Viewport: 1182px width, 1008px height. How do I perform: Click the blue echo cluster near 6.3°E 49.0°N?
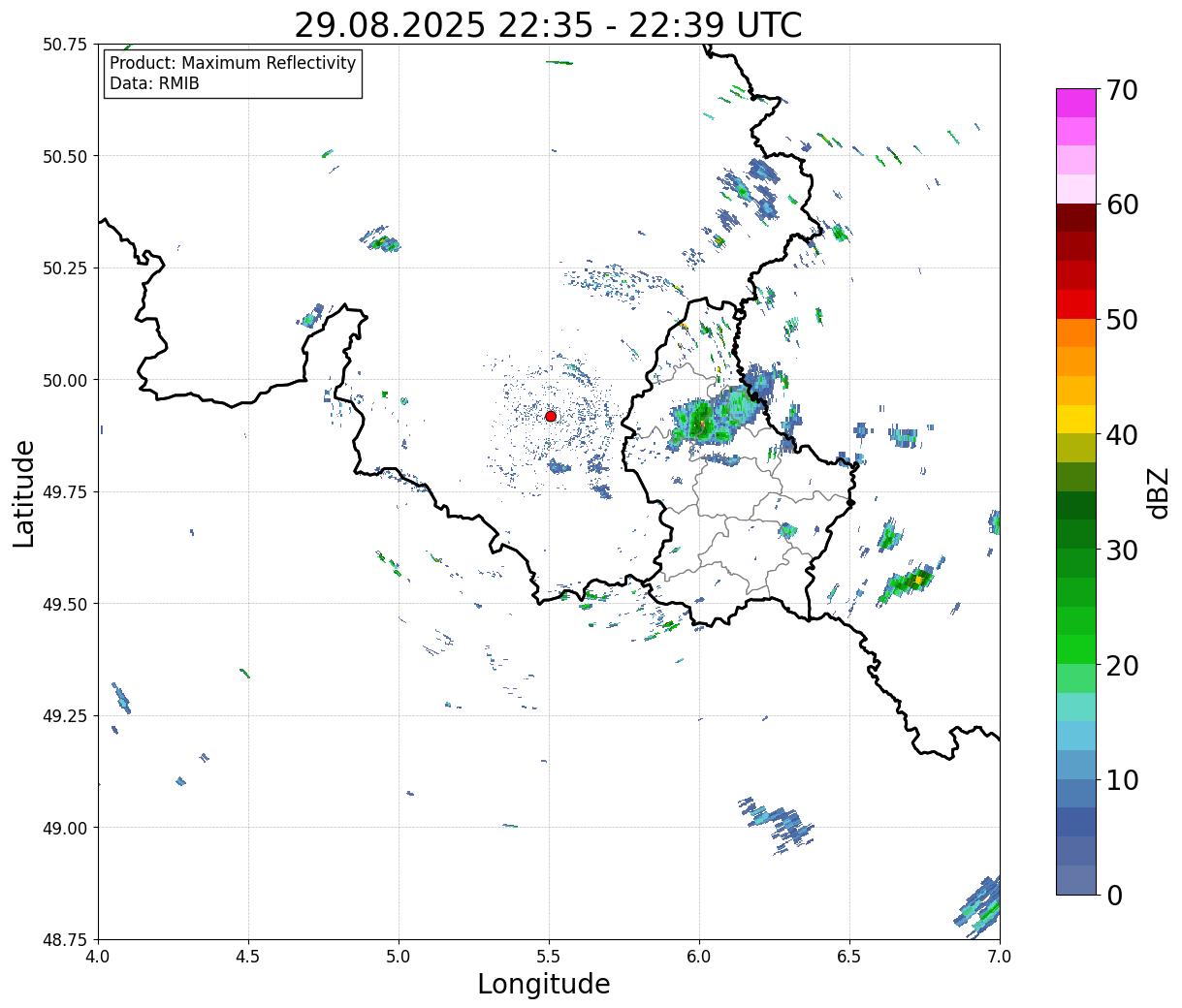[x=778, y=824]
